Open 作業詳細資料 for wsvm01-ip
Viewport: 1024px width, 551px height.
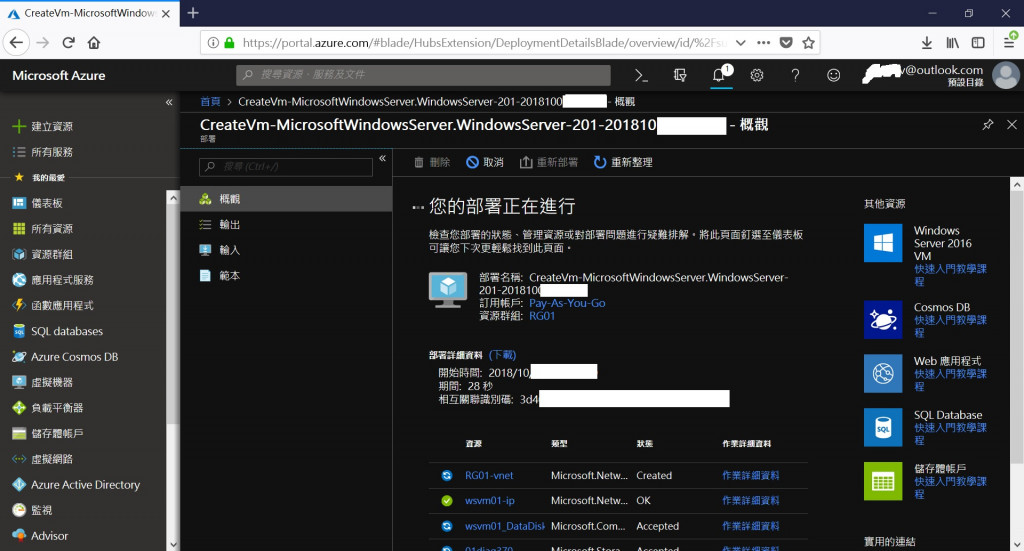(750, 501)
